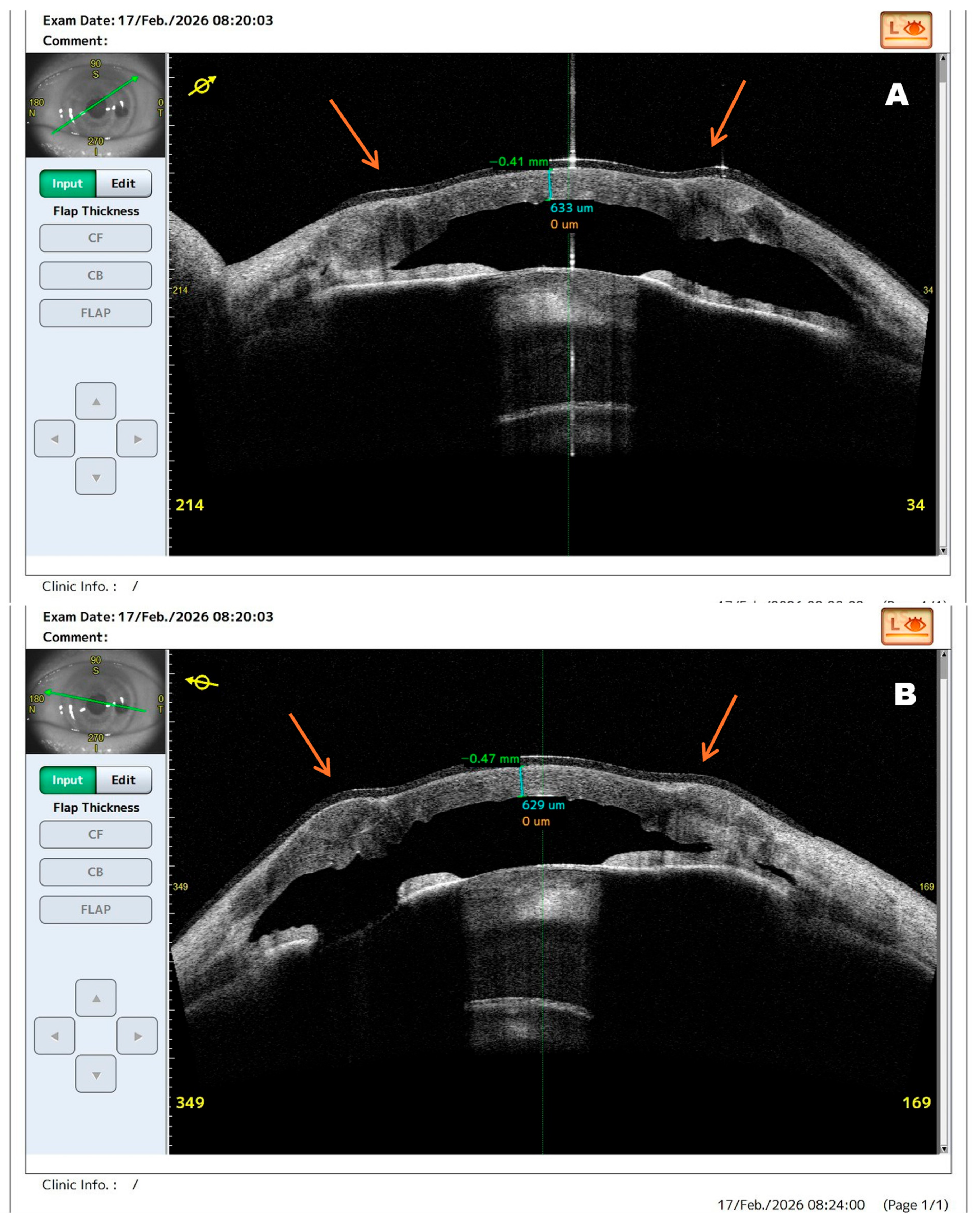Click the 0 um label below 633 um
This screenshot has height=1223, width=980.
coord(564,225)
